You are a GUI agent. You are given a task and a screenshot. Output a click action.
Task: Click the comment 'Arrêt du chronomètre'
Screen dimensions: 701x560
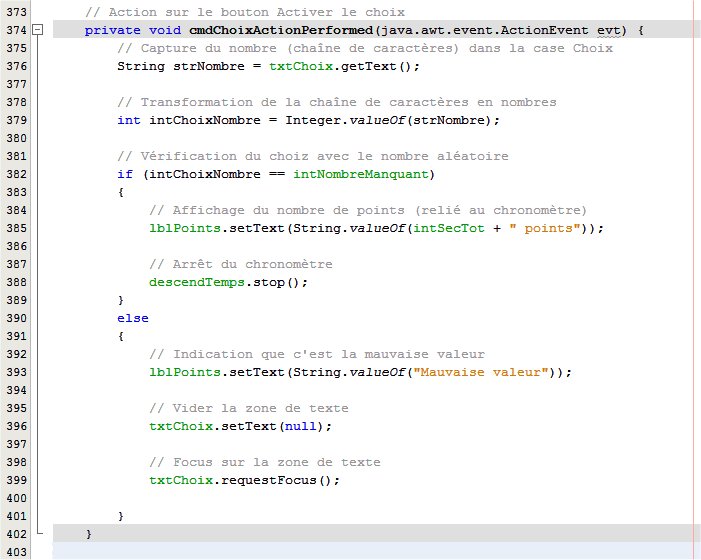(241, 264)
